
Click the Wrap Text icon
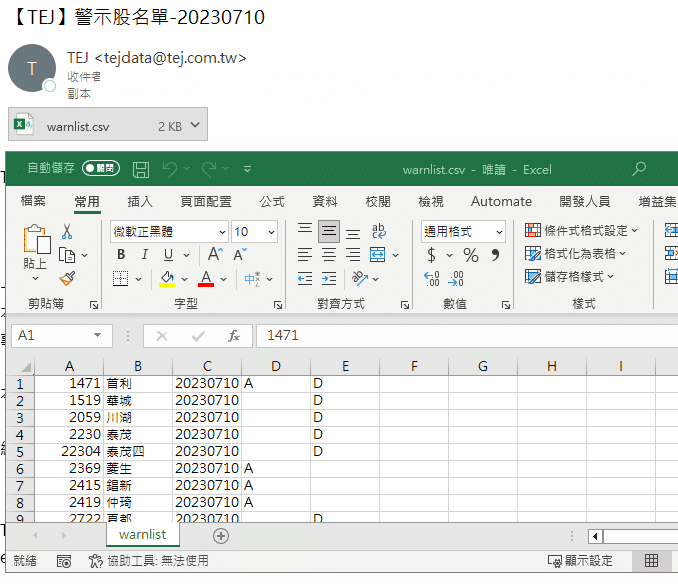pos(379,231)
